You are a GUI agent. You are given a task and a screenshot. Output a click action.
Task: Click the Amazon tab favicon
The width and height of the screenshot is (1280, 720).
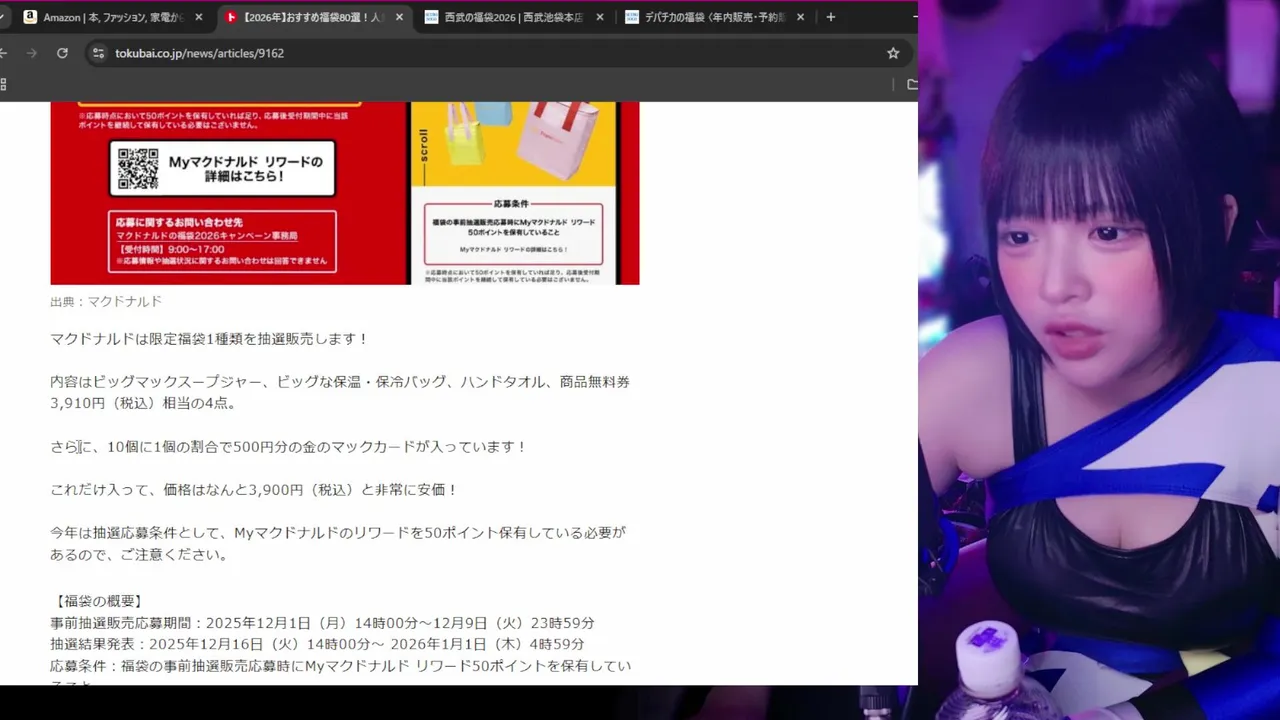pos(31,17)
